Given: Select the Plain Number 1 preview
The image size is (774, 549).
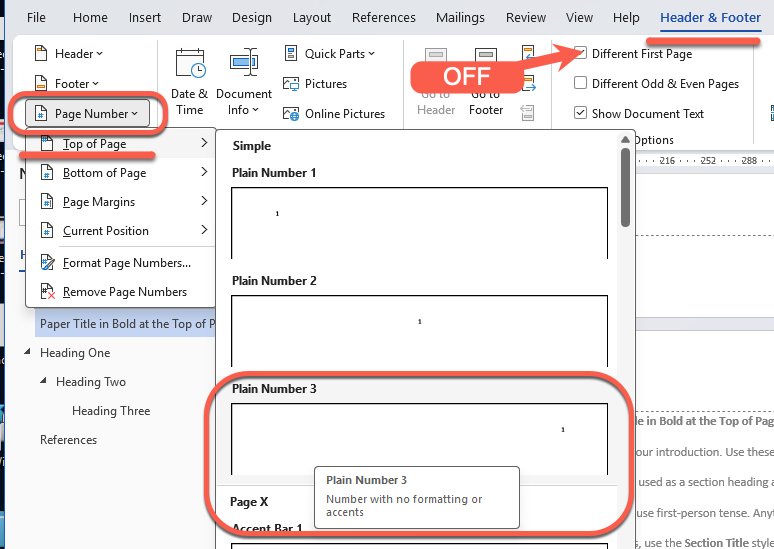Looking at the screenshot, I should tap(419, 222).
